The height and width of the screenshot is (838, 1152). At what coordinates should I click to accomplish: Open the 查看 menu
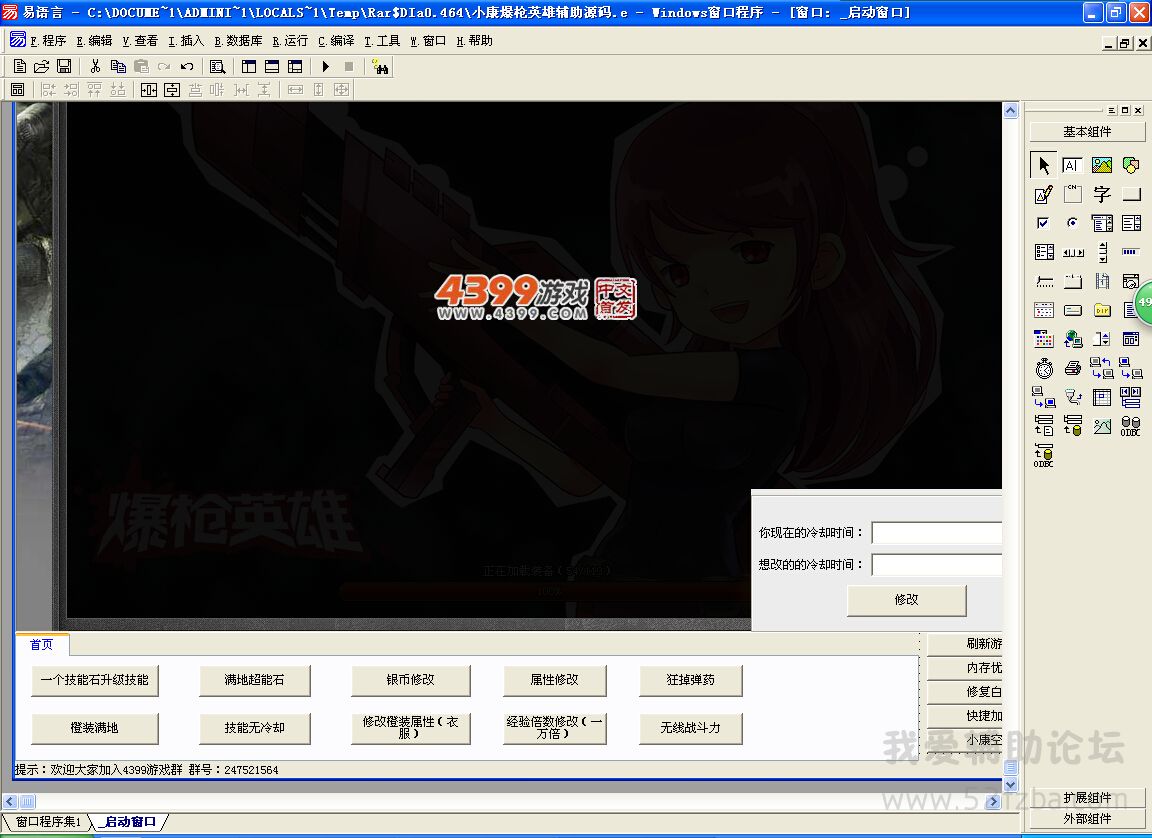(140, 41)
